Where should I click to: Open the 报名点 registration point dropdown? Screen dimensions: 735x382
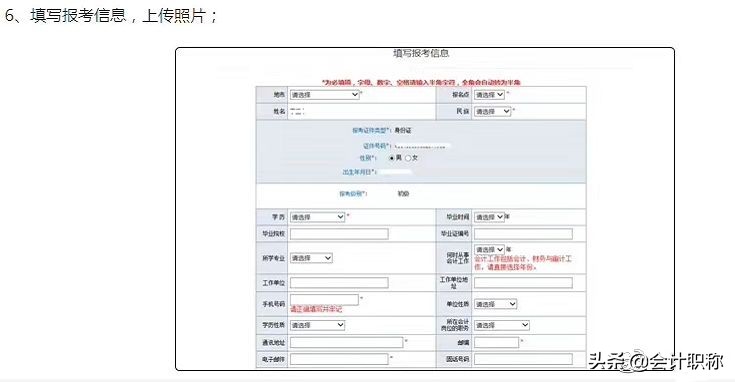[489, 95]
